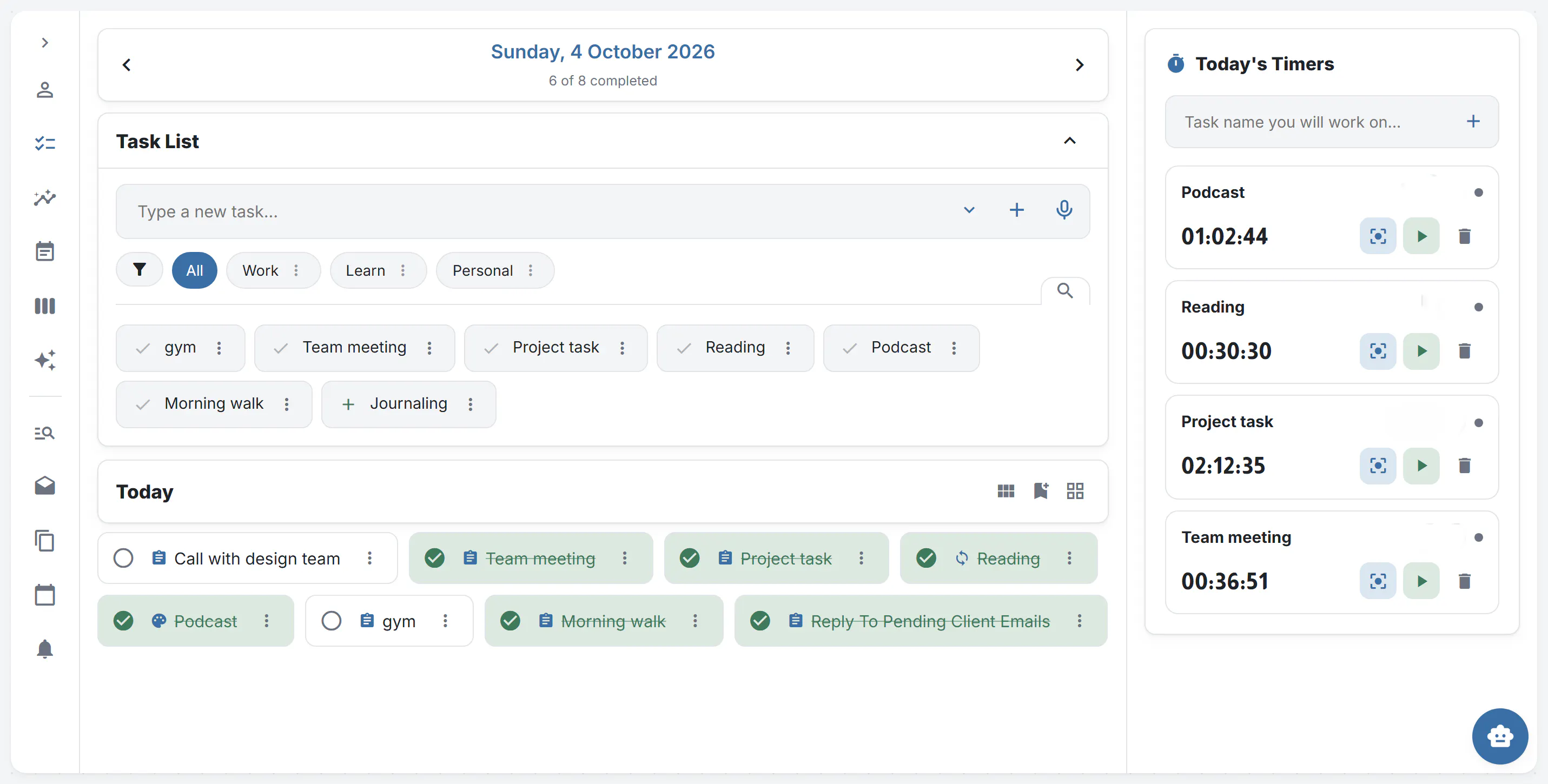The image size is (1548, 784).
Task: Open the dropdown arrow in the new task field
Action: tap(969, 210)
